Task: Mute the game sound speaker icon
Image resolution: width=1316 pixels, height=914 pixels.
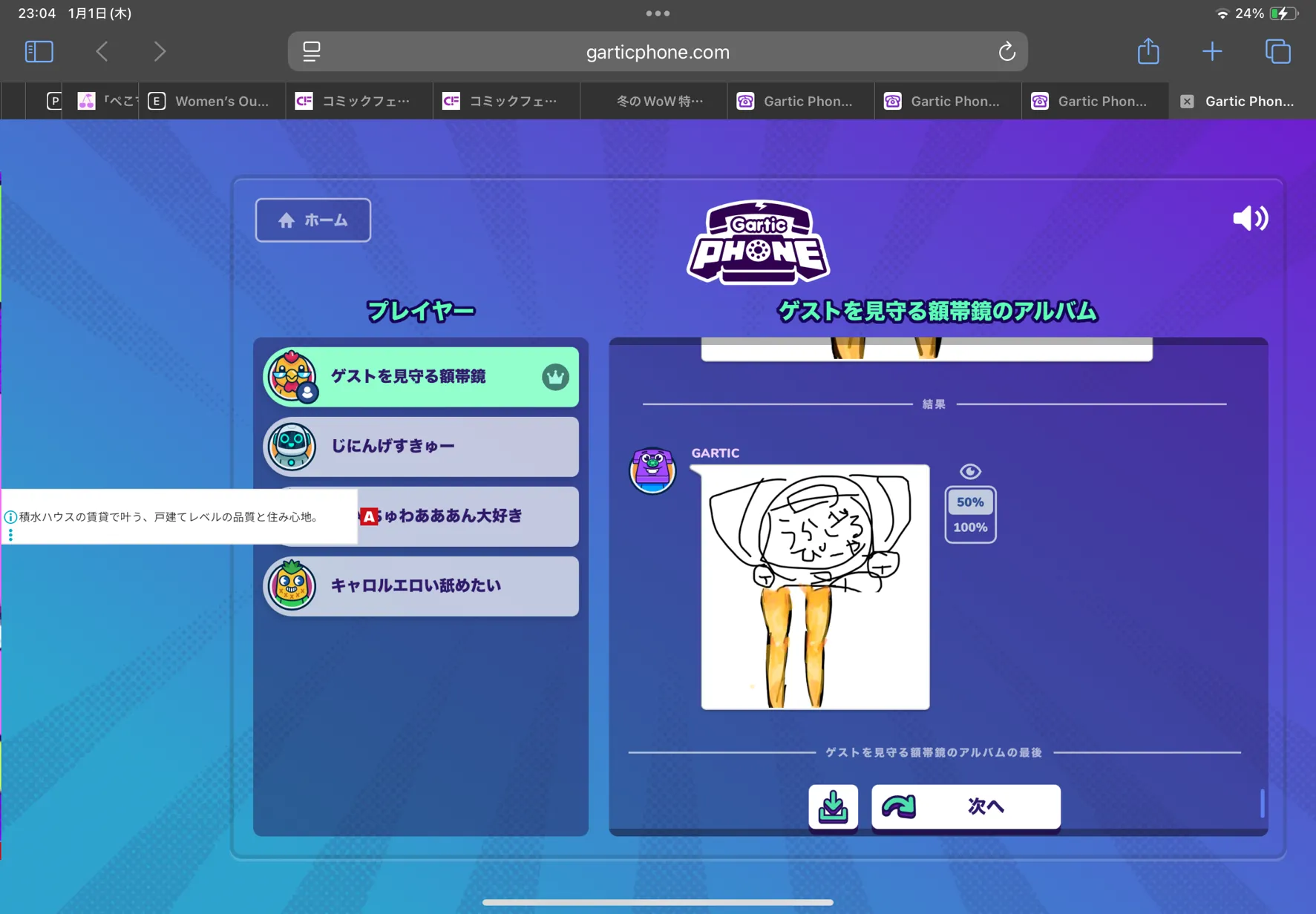Action: point(1250,218)
